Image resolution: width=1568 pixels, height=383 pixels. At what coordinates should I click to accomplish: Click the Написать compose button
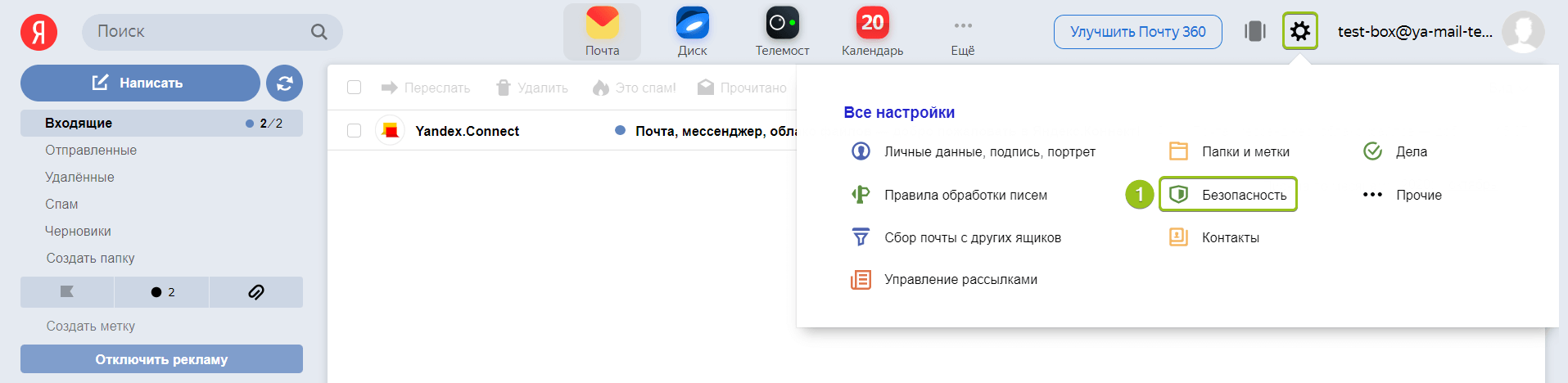click(140, 83)
